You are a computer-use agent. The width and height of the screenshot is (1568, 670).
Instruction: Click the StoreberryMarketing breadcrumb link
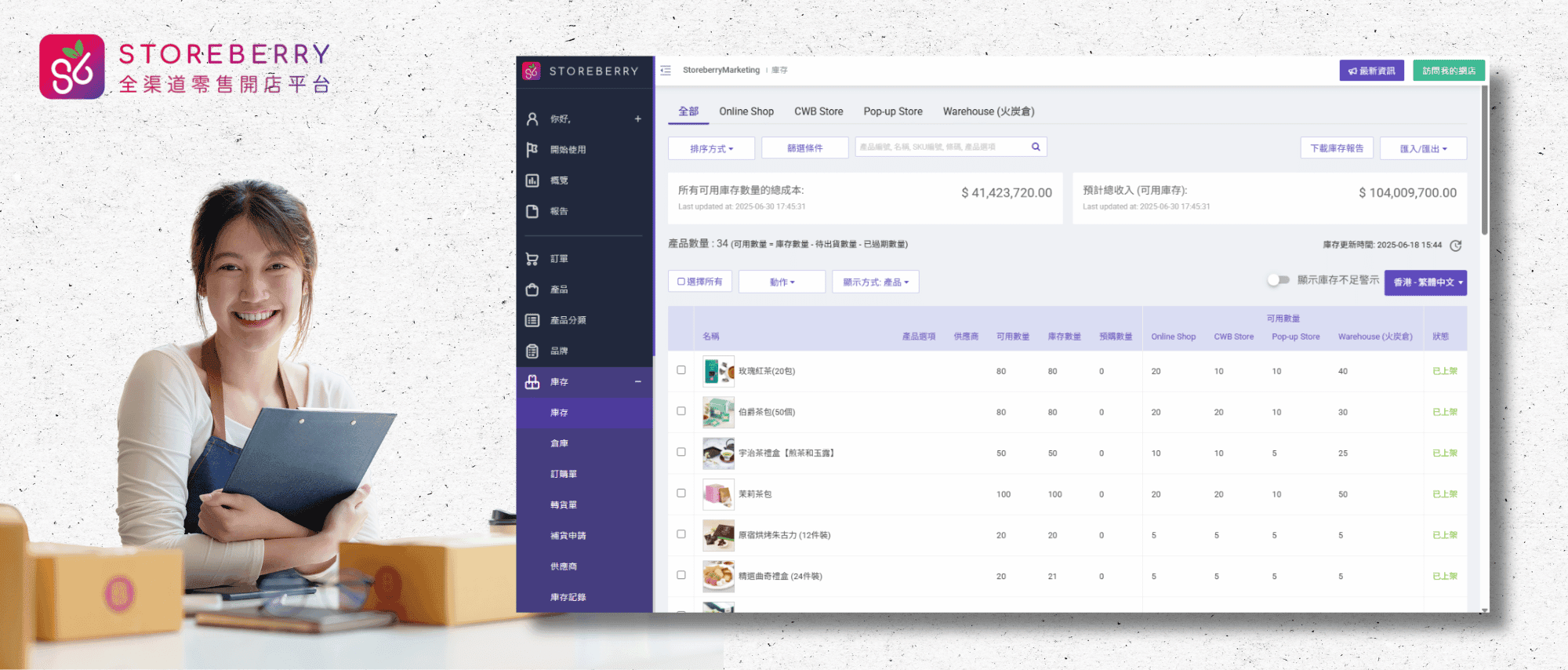721,70
